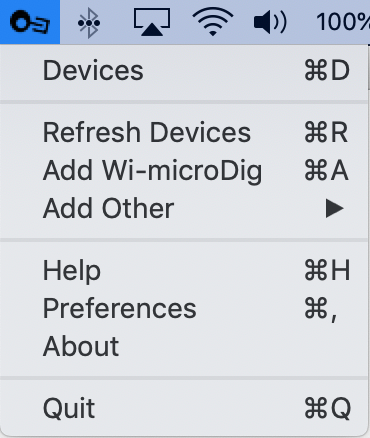Image resolution: width=370 pixels, height=438 pixels.
Task: Show the About entry
Action: [184, 346]
